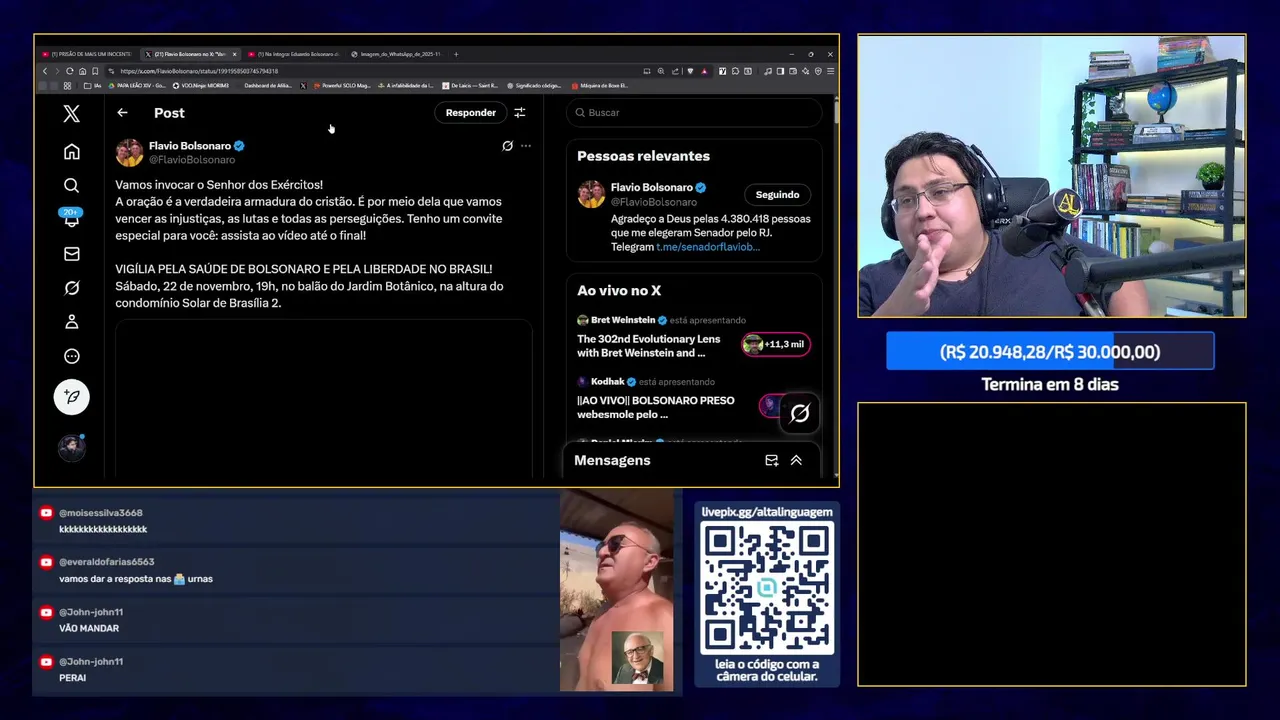Open the Messages envelope in sidebar

(71, 254)
